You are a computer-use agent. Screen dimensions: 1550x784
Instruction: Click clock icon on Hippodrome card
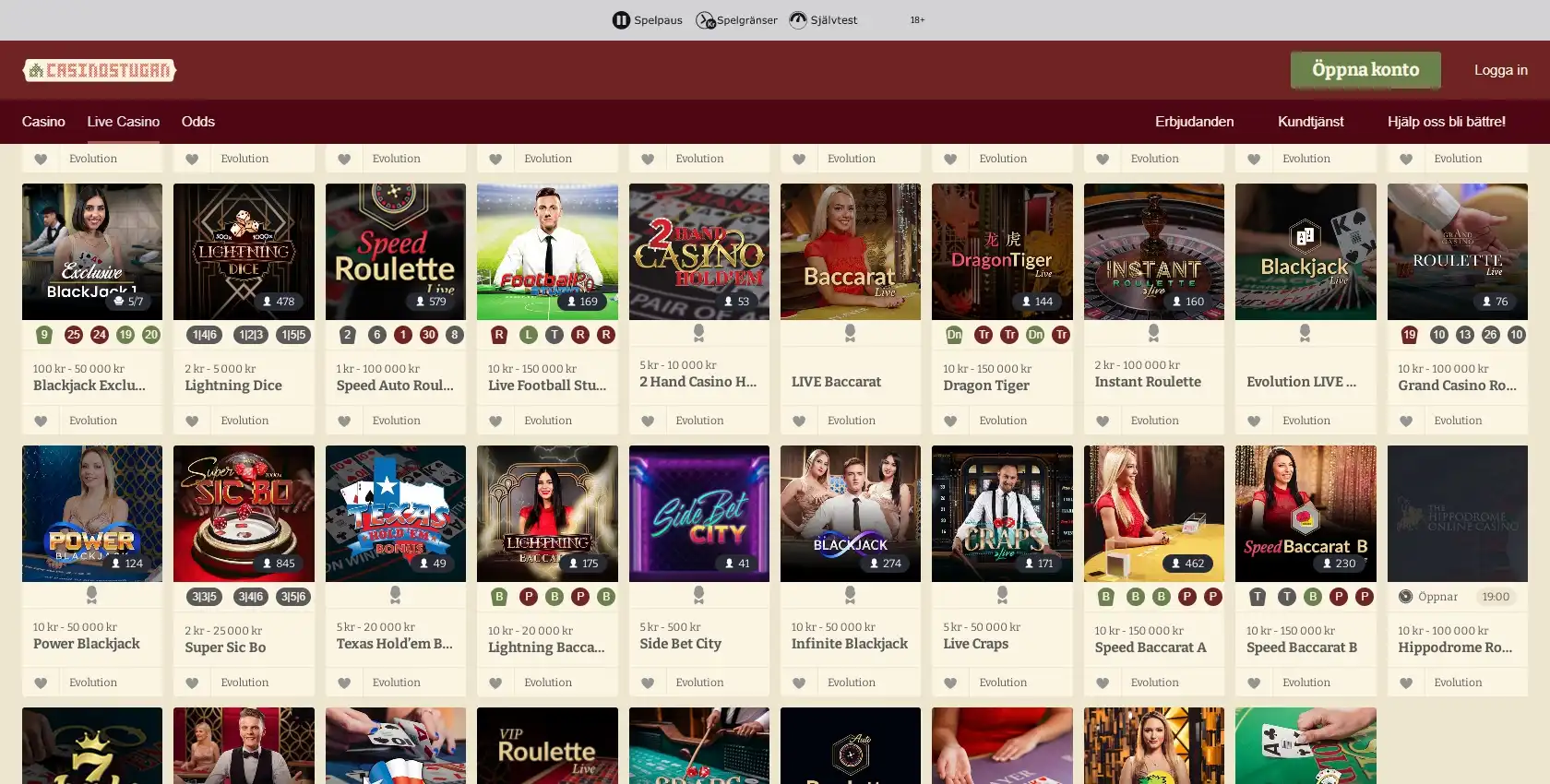pyautogui.click(x=1405, y=597)
